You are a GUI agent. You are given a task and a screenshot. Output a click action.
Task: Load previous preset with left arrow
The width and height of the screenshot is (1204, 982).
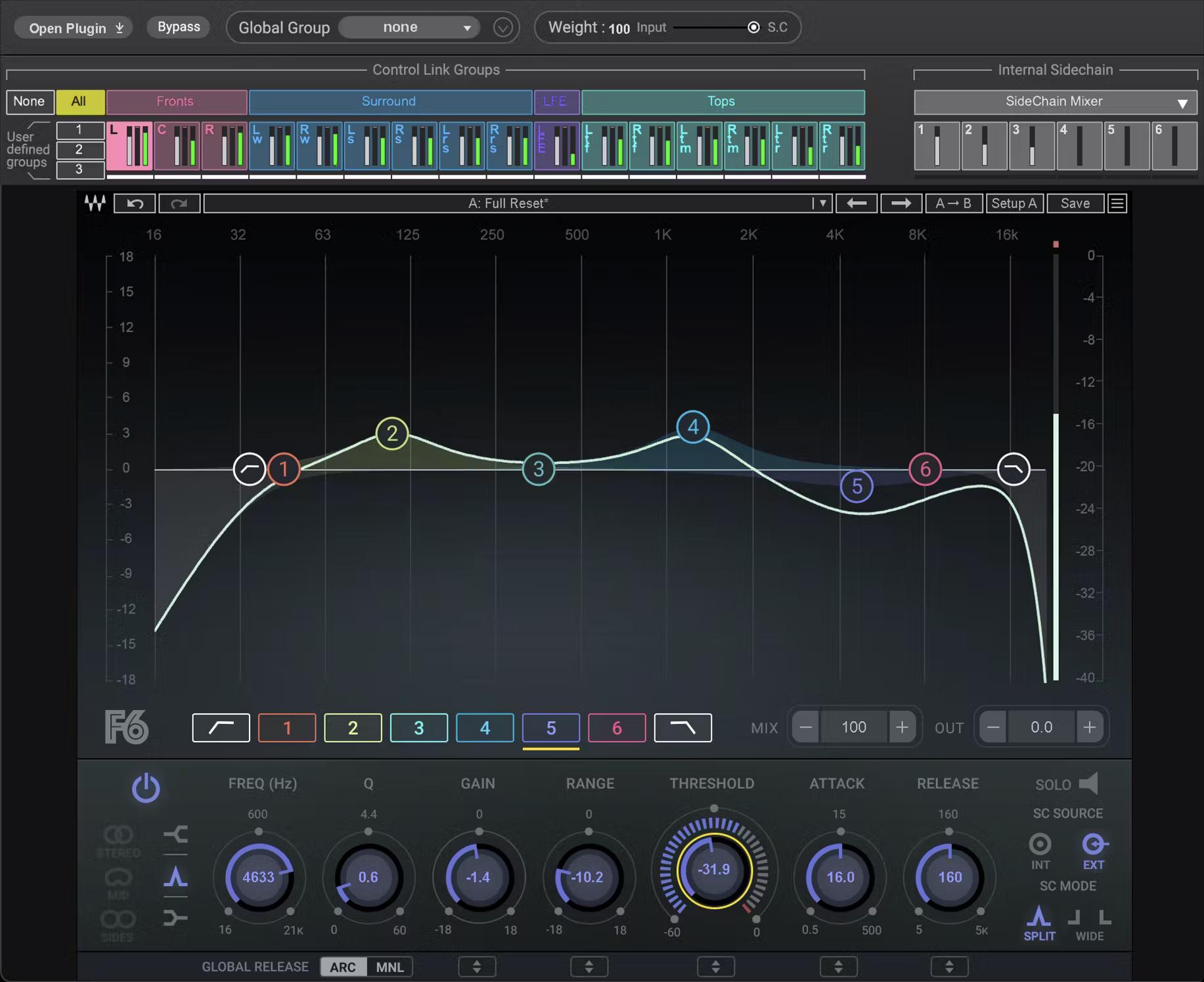(x=857, y=204)
